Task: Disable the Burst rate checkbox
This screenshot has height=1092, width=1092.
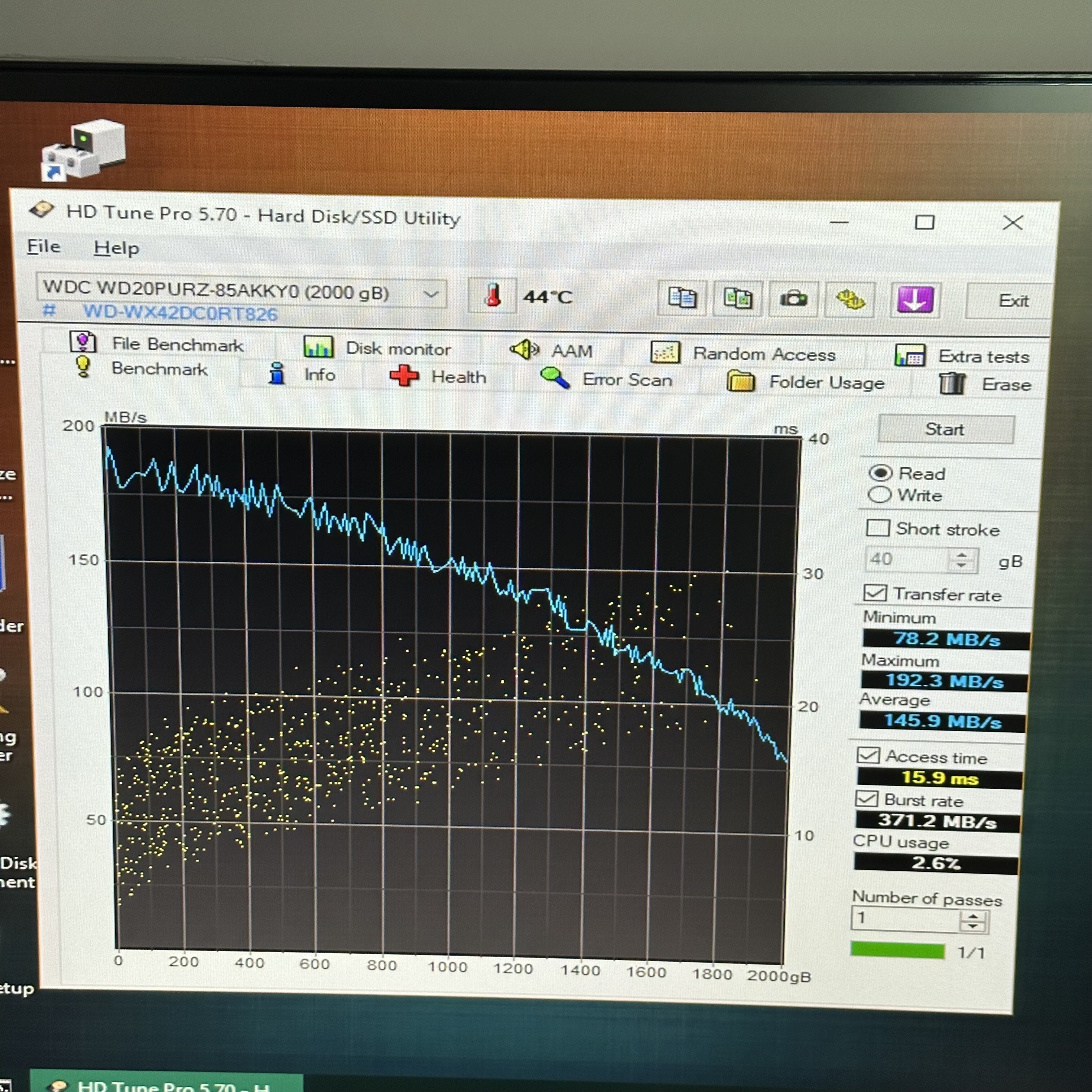Action: 866,799
